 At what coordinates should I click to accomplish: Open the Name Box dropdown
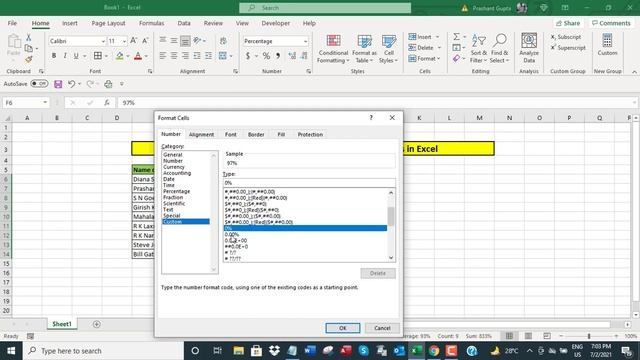coord(45,102)
